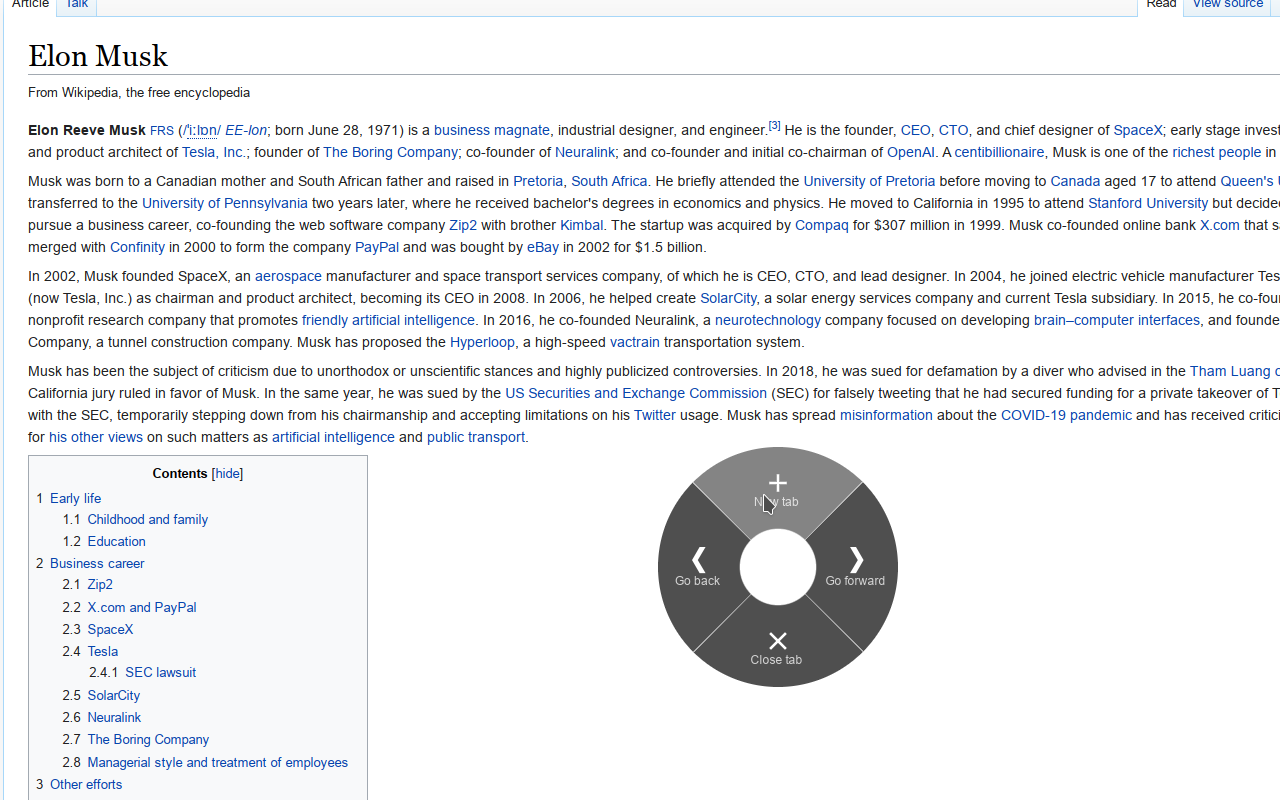Image resolution: width=1280 pixels, height=800 pixels.
Task: Open the centibillionaire link
Action: coord(999,152)
